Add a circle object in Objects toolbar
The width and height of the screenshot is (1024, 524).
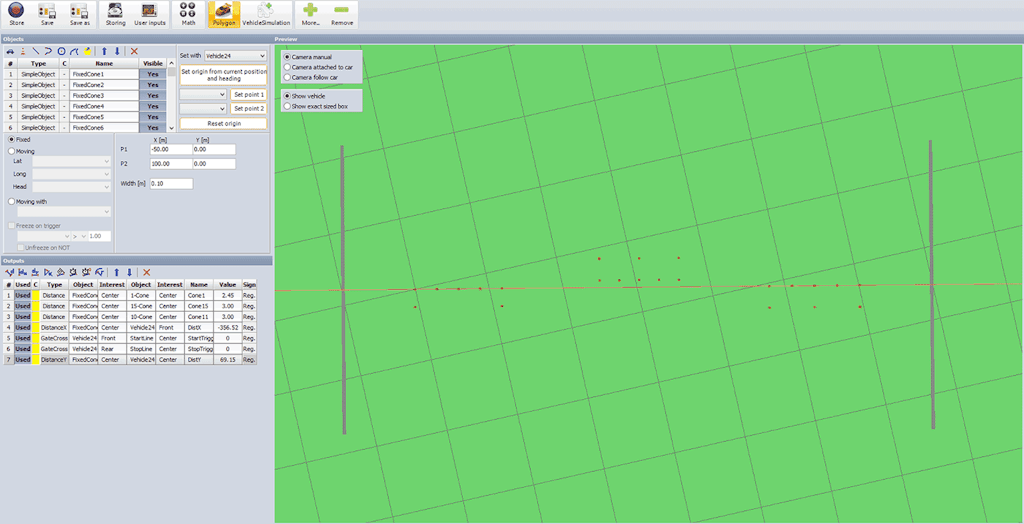click(x=61, y=51)
